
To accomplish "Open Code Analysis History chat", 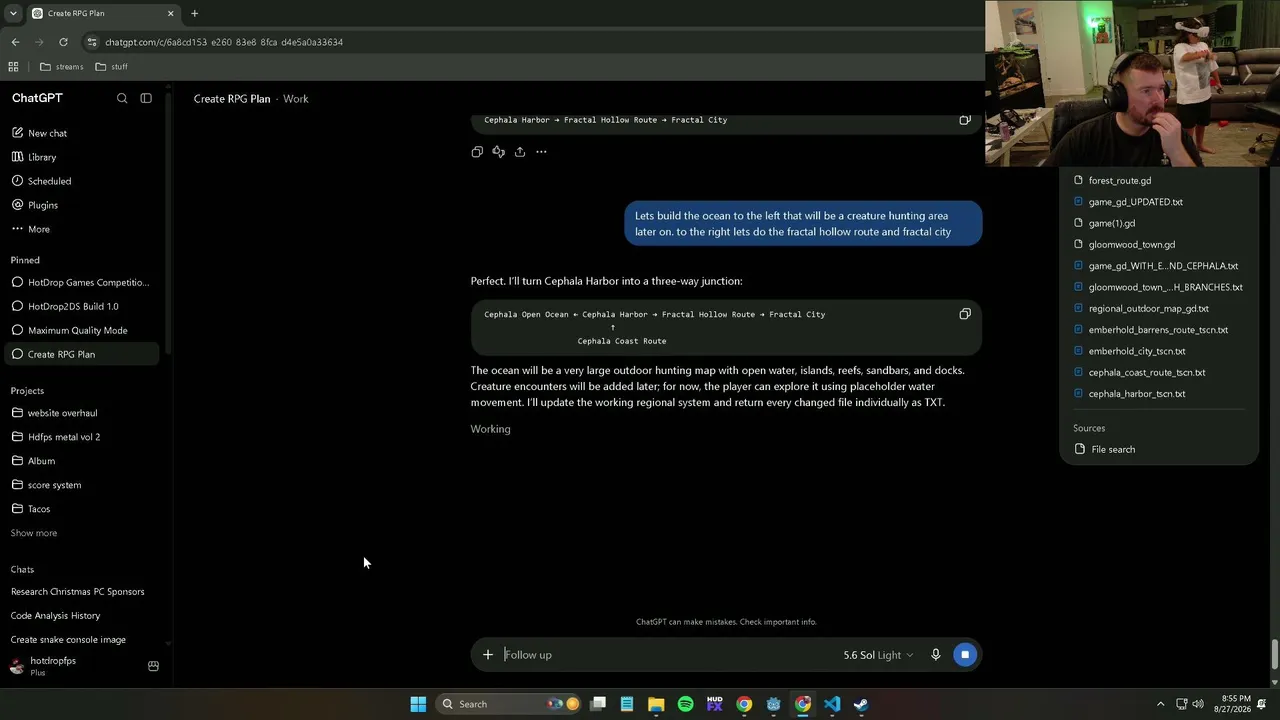I will coord(82,616).
